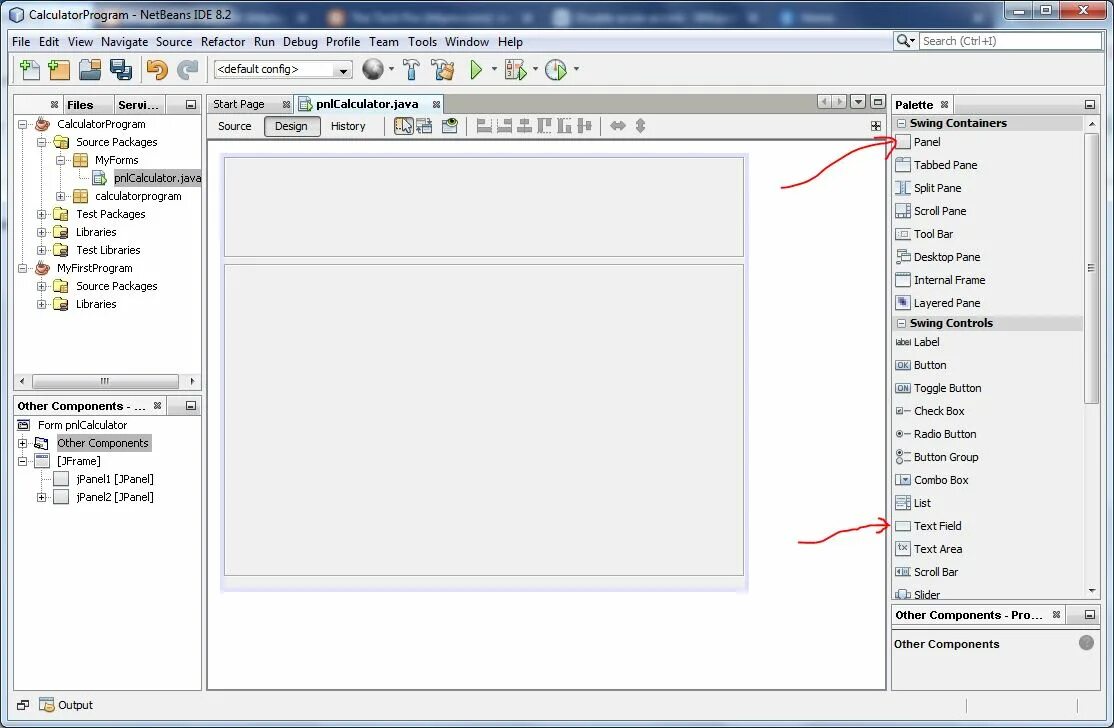Click the center vertically icon
The height and width of the screenshot is (728, 1114).
pyautogui.click(x=584, y=126)
